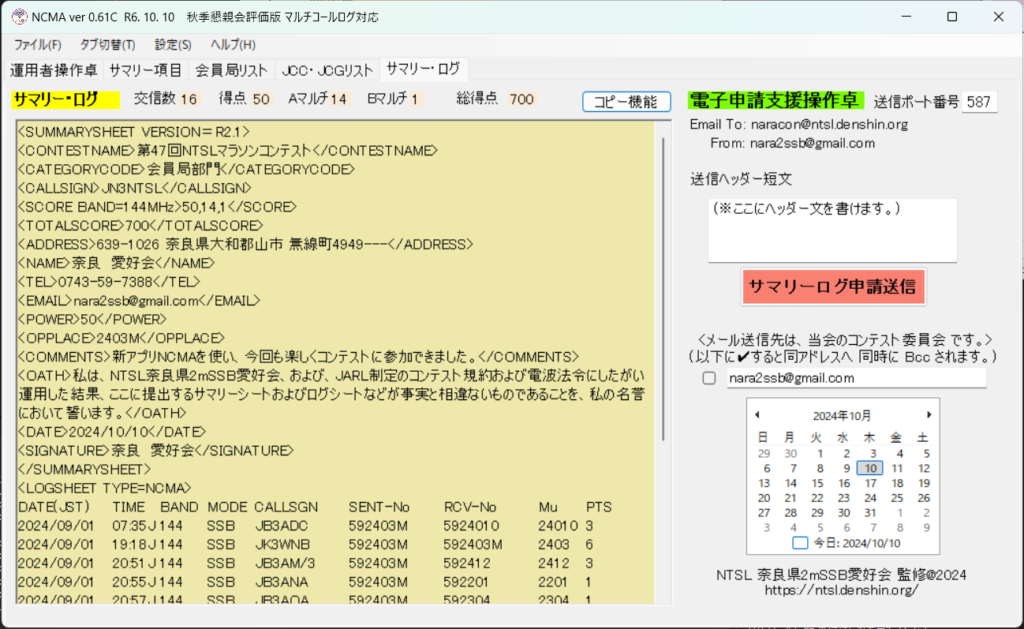Open the ファイル(F) menu
The height and width of the screenshot is (629, 1024).
click(38, 45)
